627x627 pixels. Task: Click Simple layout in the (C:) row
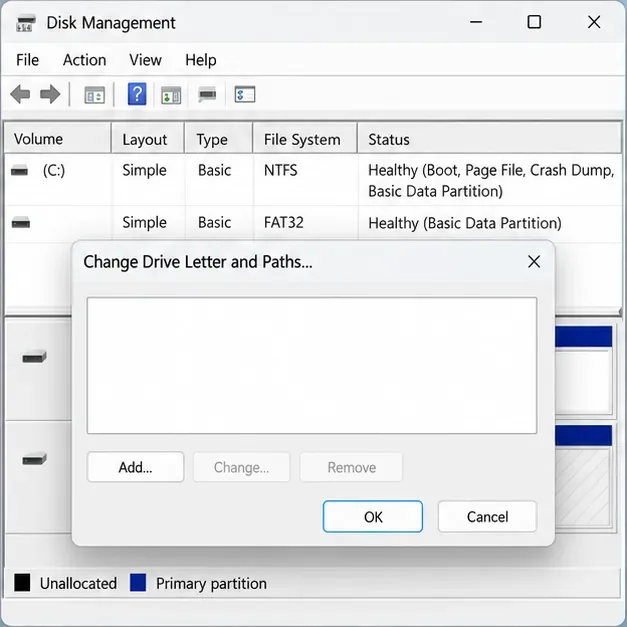[144, 171]
